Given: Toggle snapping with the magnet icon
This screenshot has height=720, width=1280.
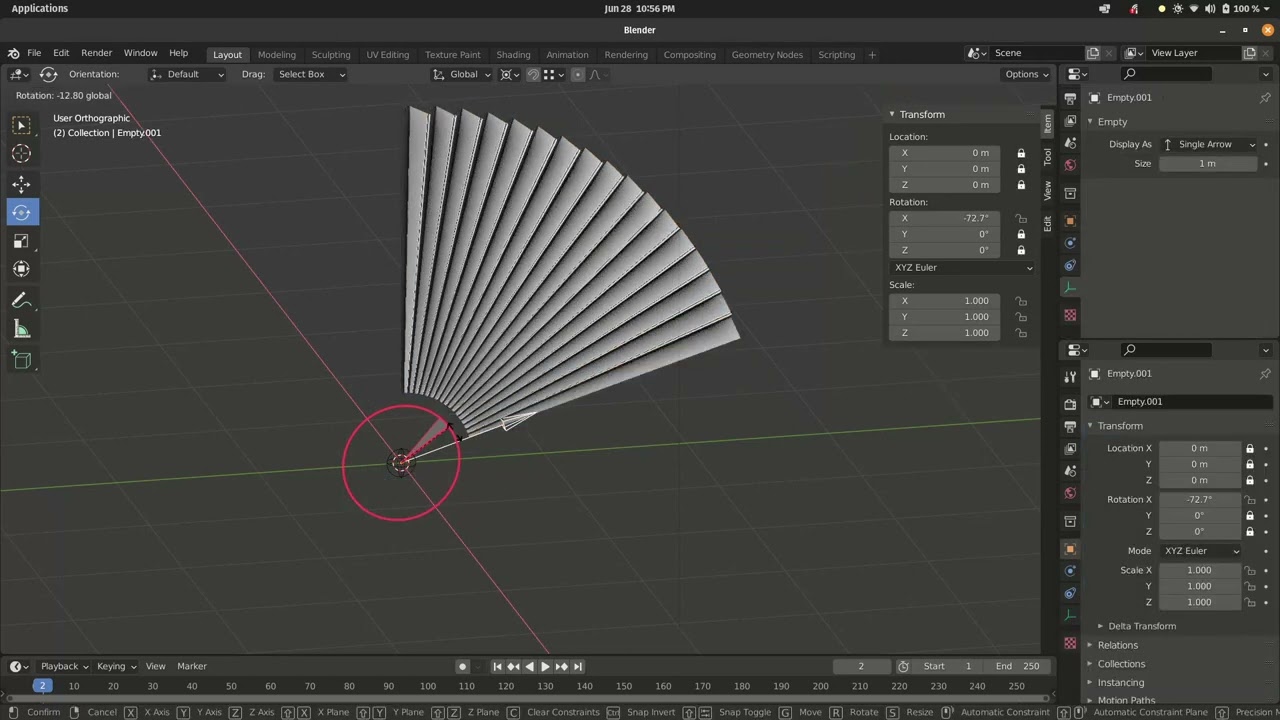Looking at the screenshot, I should pyautogui.click(x=534, y=74).
